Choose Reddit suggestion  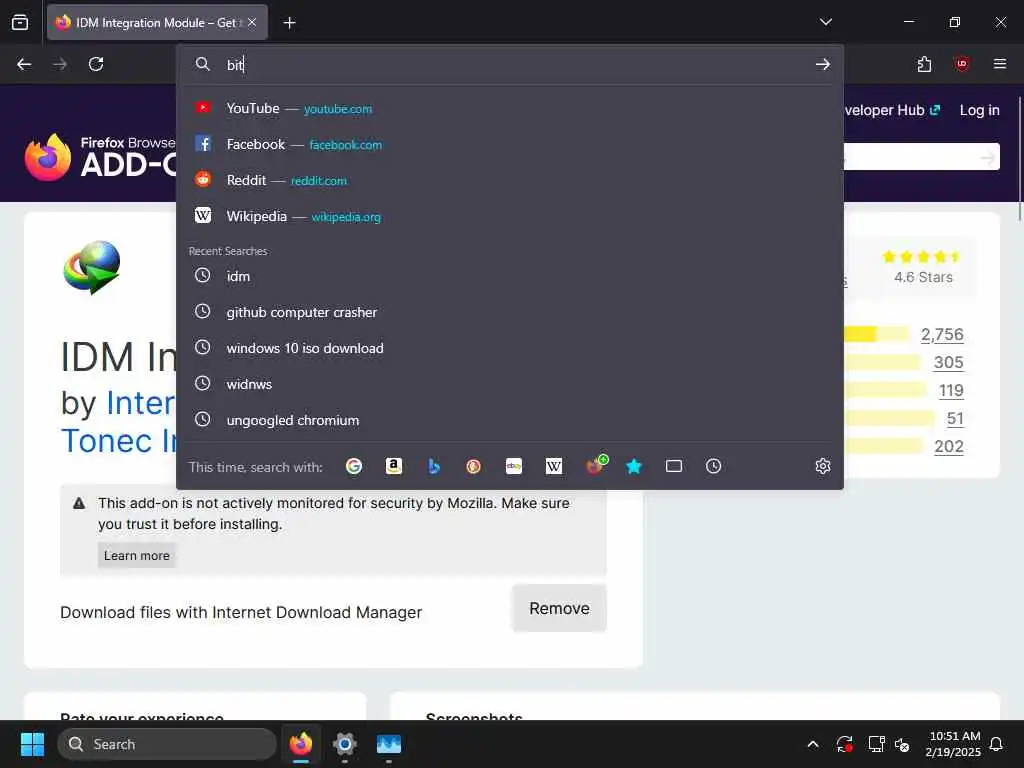(x=509, y=180)
